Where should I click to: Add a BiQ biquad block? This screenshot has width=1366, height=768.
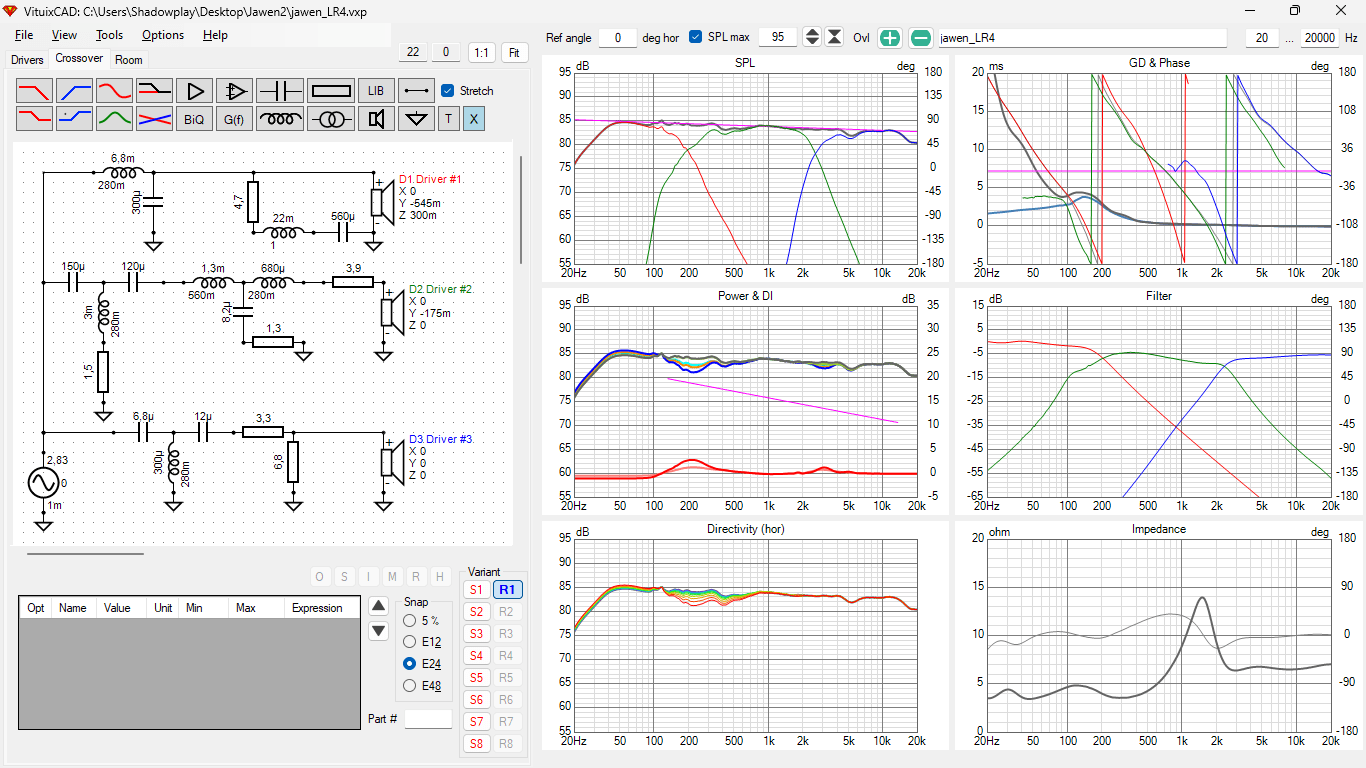pyautogui.click(x=194, y=119)
